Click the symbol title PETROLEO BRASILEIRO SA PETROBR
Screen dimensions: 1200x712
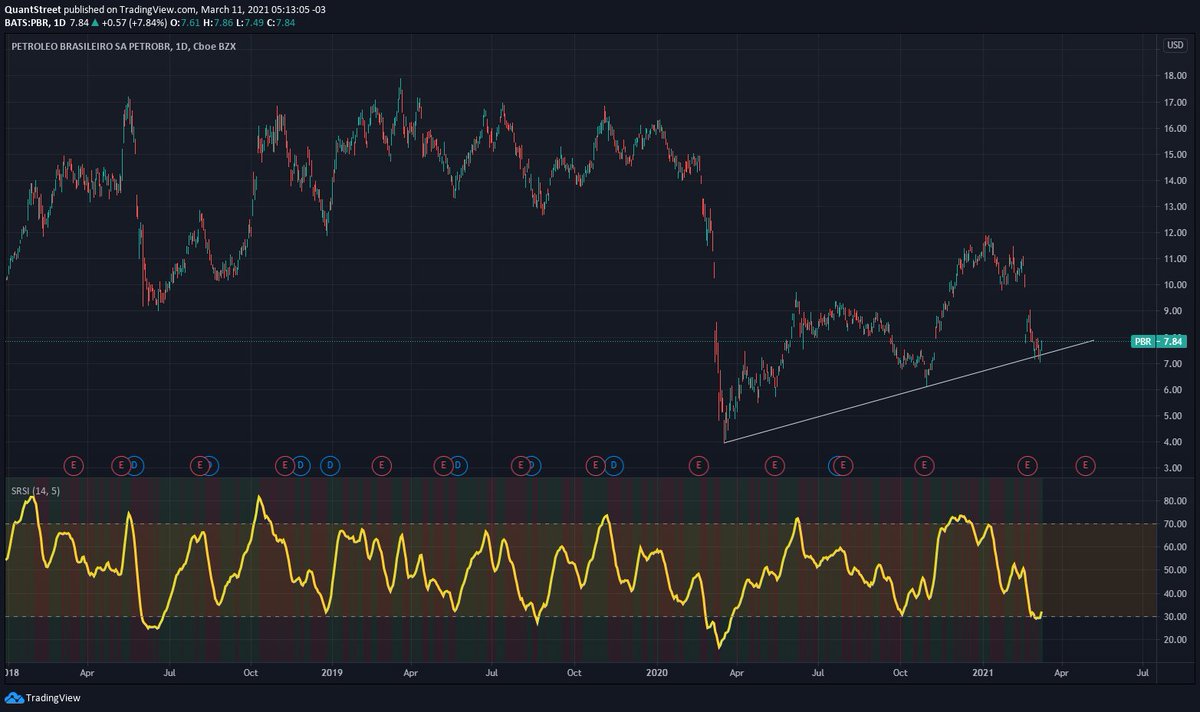(92, 46)
